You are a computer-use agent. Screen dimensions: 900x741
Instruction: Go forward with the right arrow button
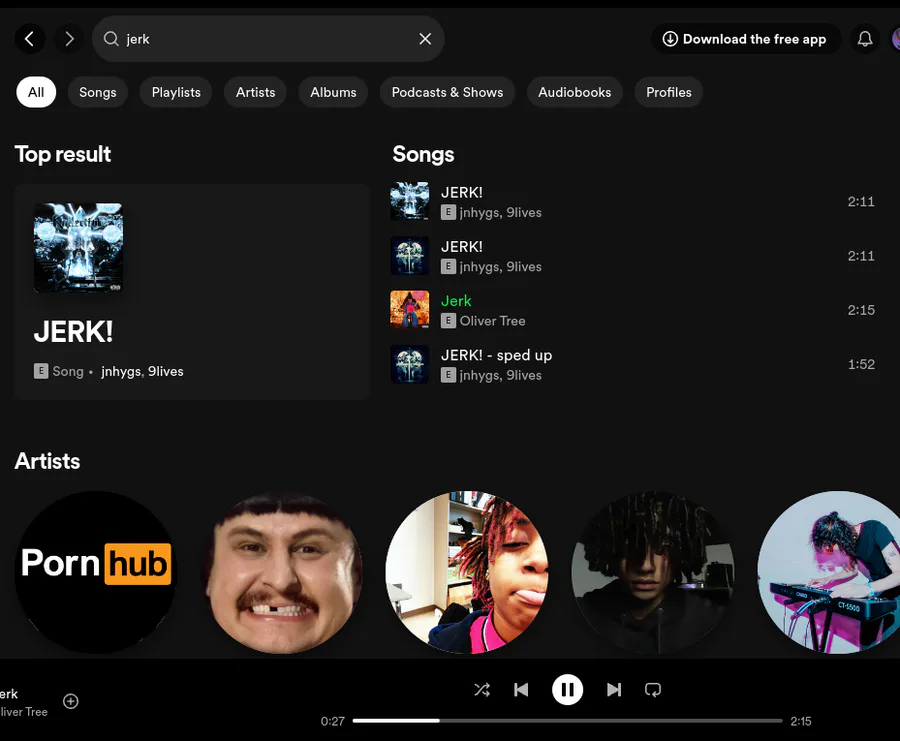point(69,39)
